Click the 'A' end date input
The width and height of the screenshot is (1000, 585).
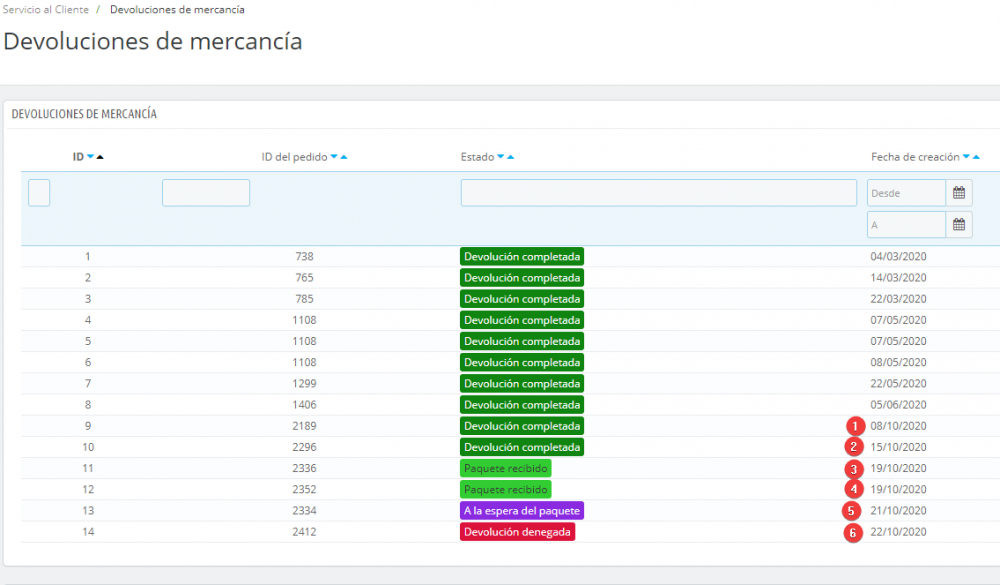(906, 225)
